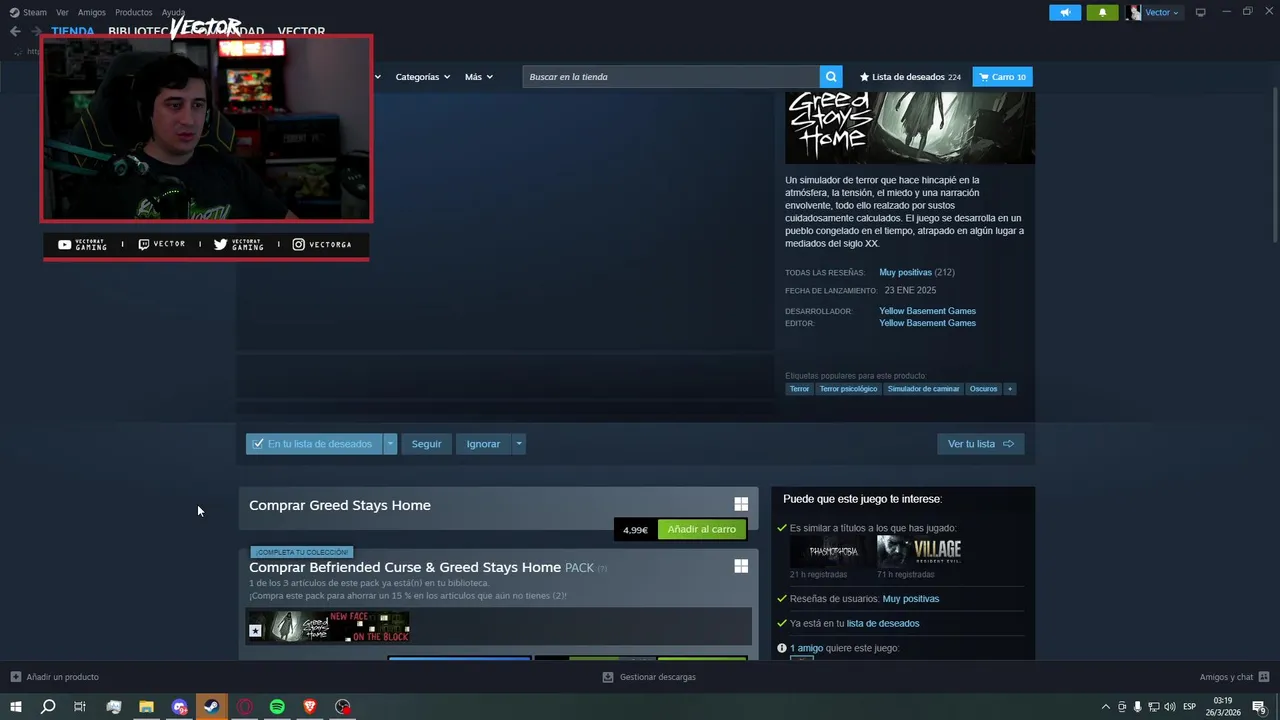Image resolution: width=1280 pixels, height=720 pixels.
Task: Click the volume icon in the system tray
Action: pyautogui.click(x=1169, y=707)
